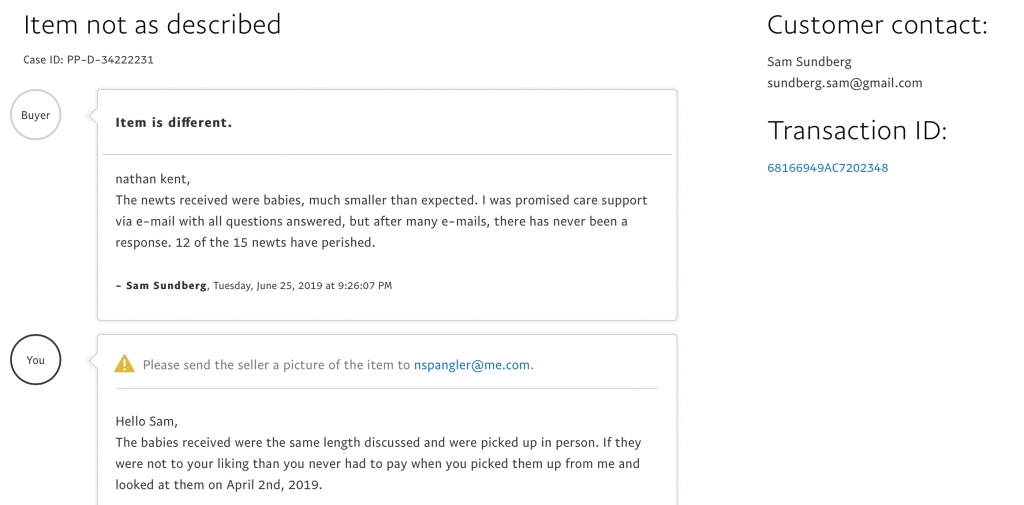Click the seller reply mentioning April 2nd, 2019
Screen dimensions: 1024x505
(379, 464)
